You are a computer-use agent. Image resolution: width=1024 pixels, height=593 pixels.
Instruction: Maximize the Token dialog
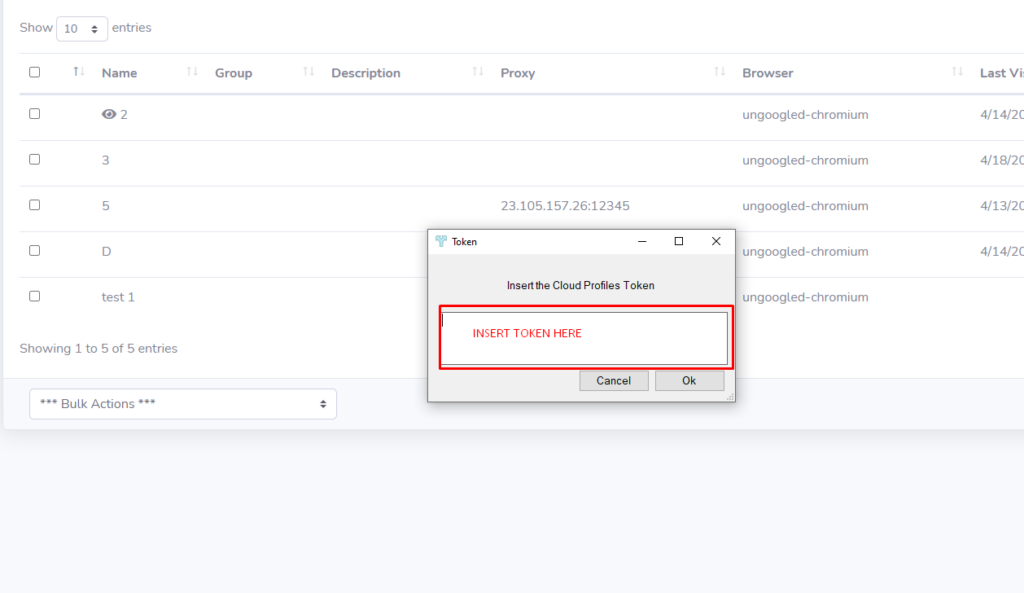click(679, 241)
